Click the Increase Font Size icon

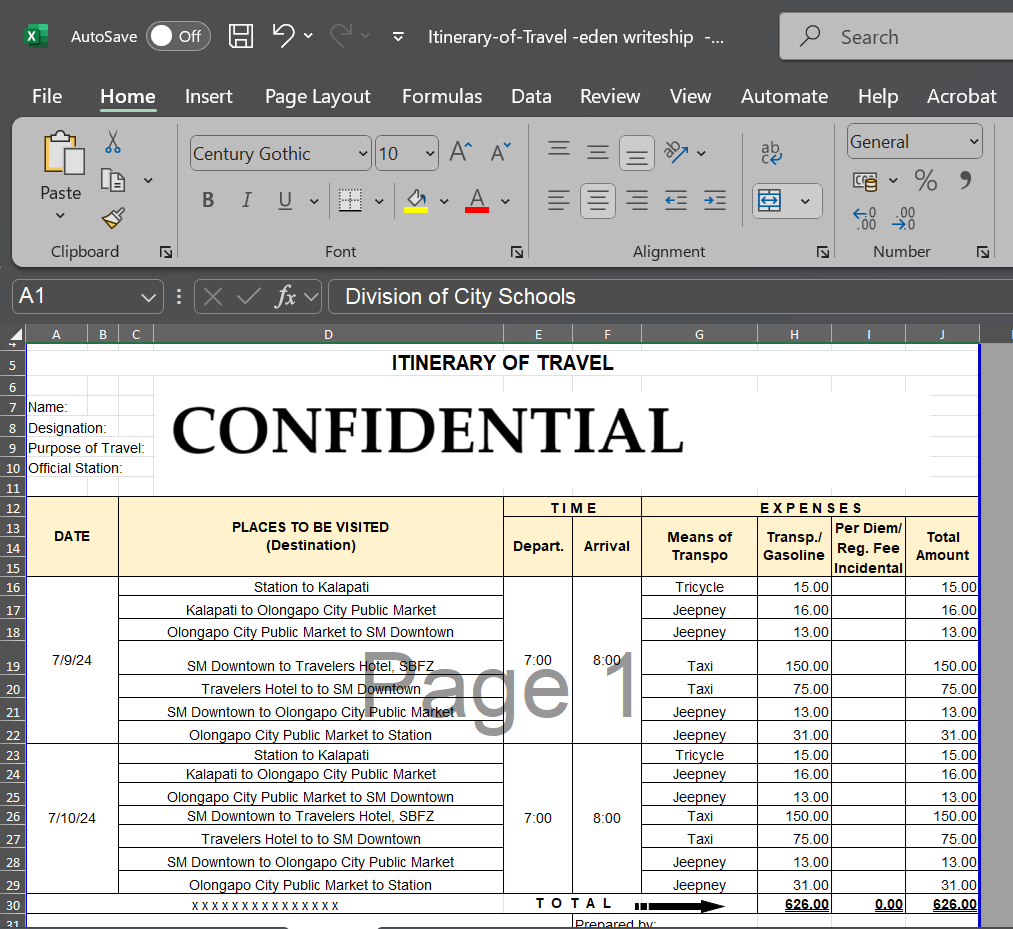click(x=460, y=152)
